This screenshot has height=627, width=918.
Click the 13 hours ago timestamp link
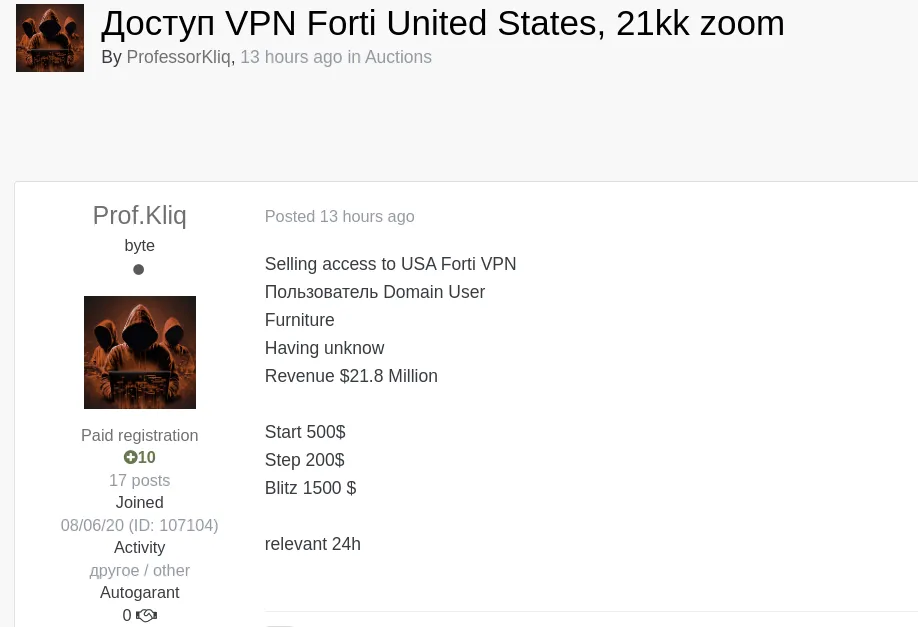tap(291, 57)
